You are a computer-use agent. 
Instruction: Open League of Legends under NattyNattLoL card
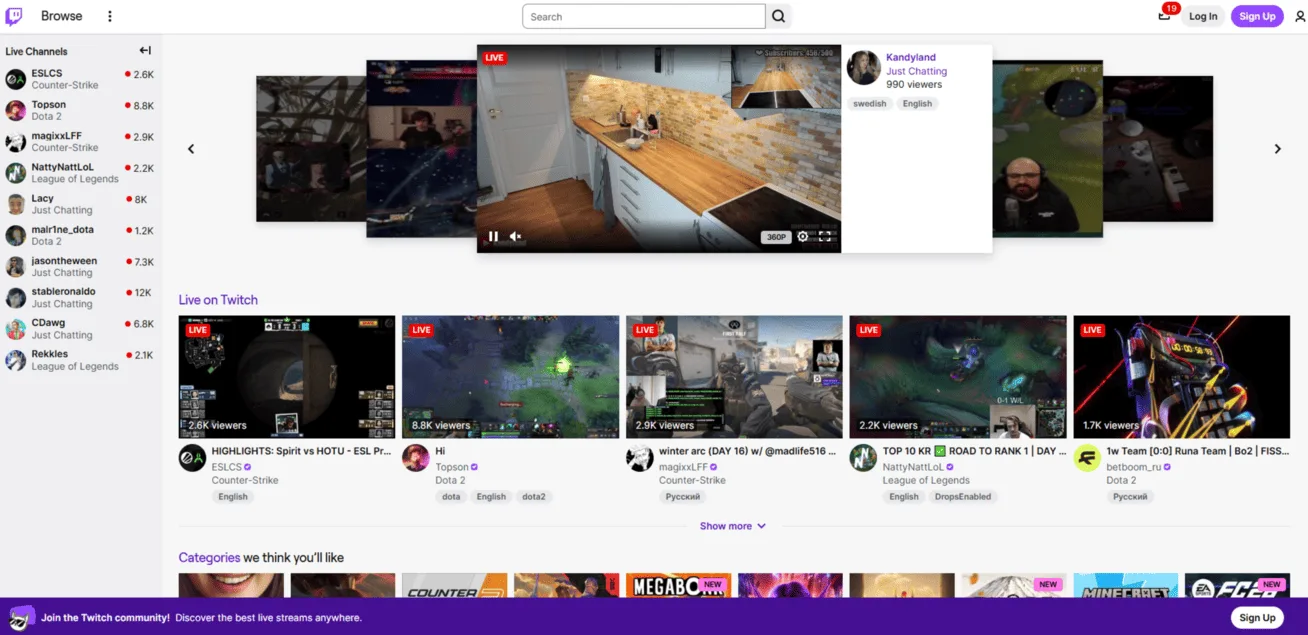[x=926, y=481]
